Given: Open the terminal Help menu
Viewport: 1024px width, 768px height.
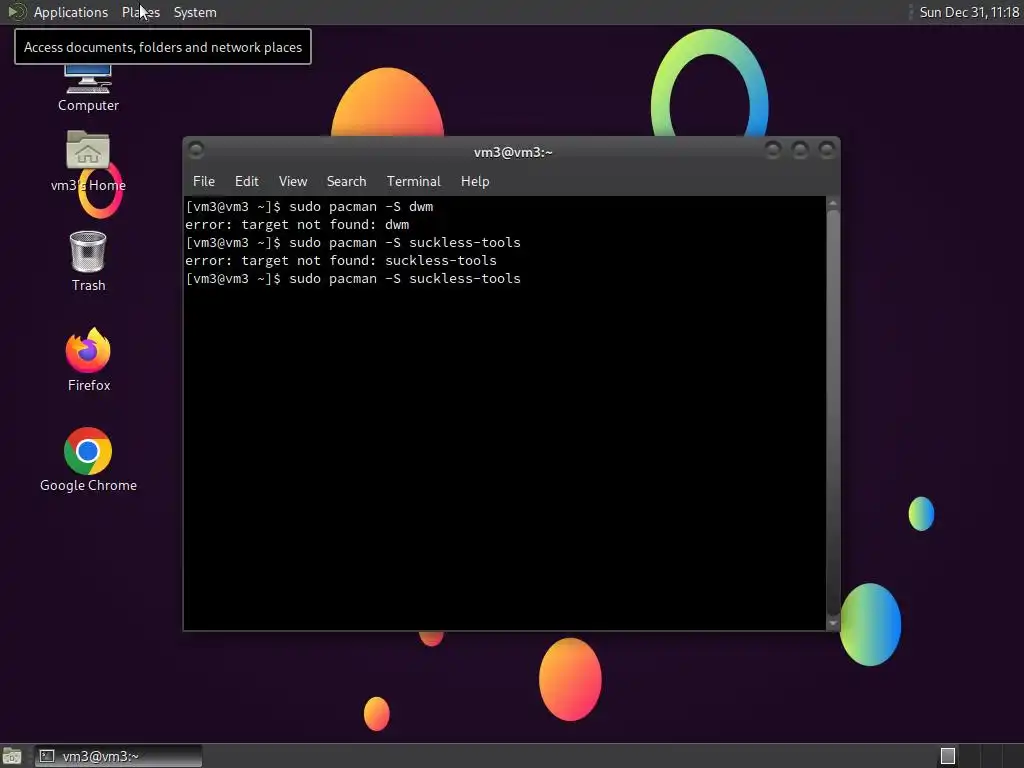Looking at the screenshot, I should (x=475, y=182).
